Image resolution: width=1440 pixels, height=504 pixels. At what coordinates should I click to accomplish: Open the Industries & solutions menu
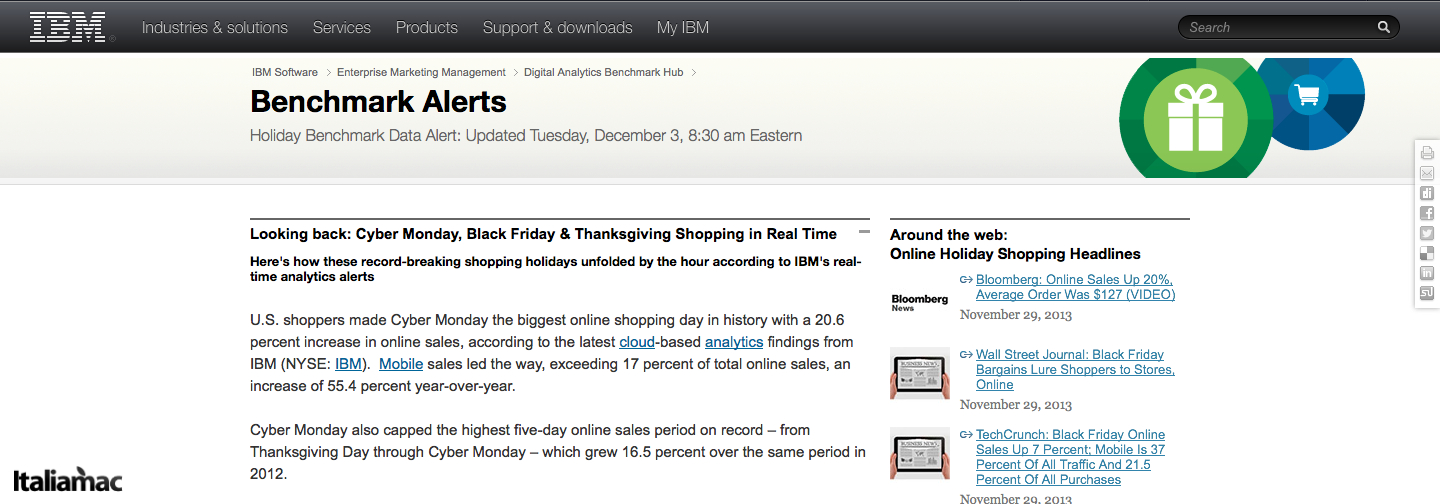coord(215,28)
